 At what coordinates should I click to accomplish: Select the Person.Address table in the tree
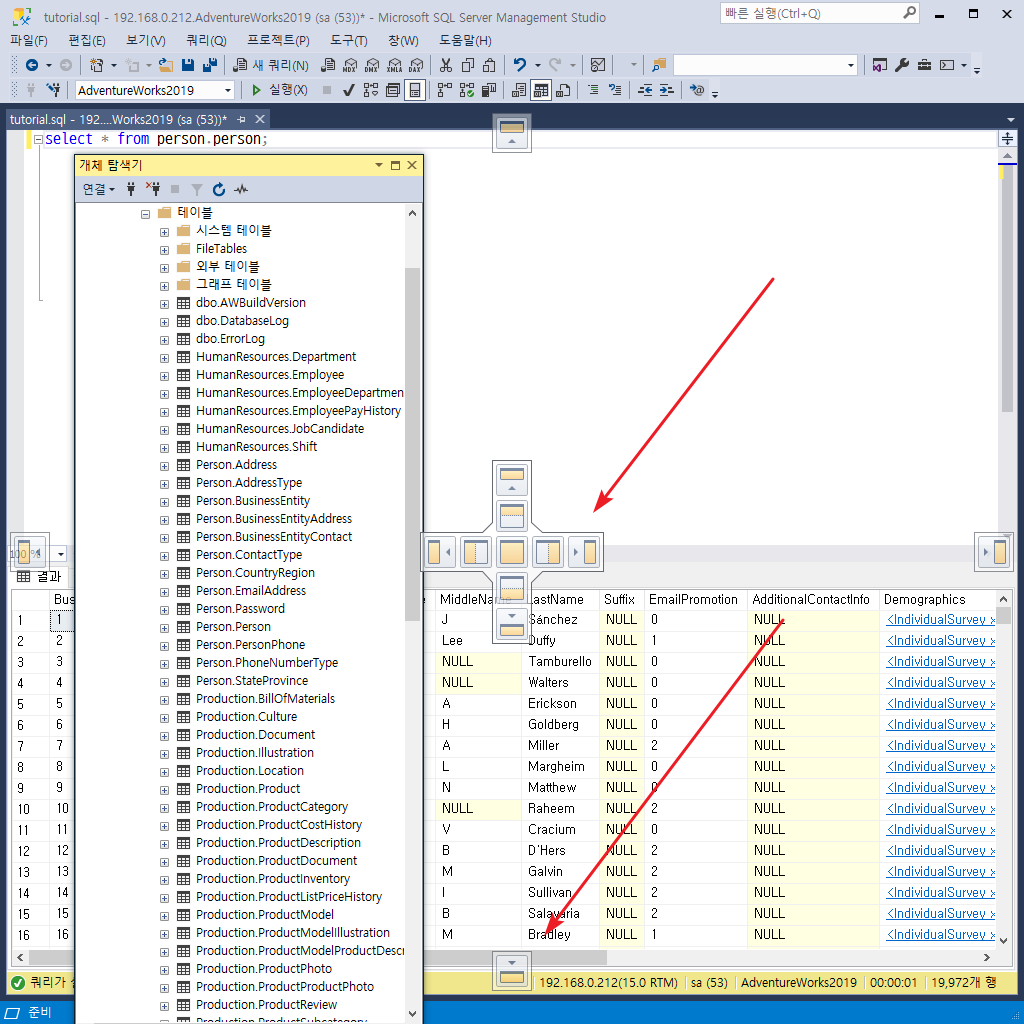236,465
